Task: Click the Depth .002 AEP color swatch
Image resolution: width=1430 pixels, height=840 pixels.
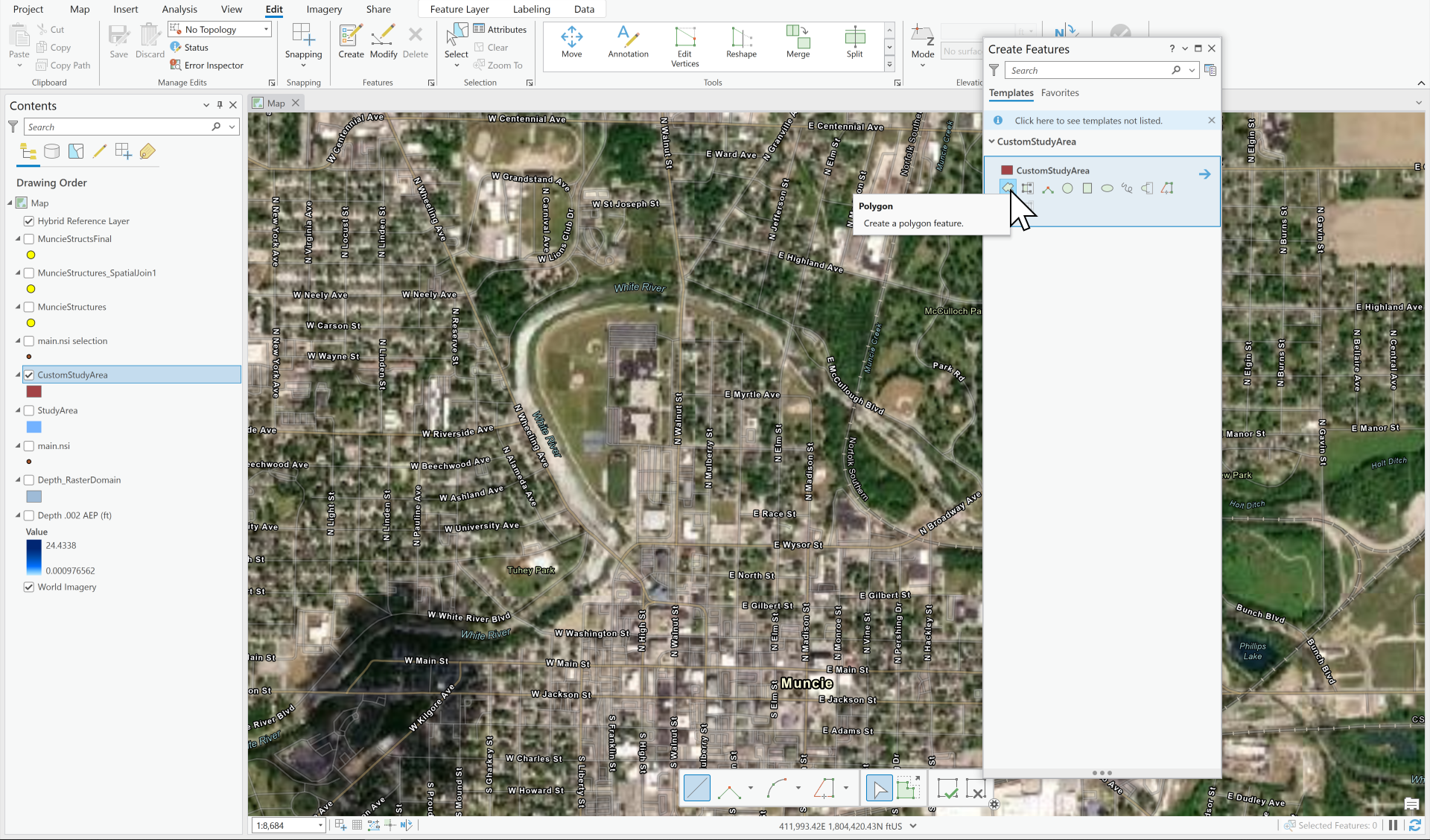Action: [33, 557]
